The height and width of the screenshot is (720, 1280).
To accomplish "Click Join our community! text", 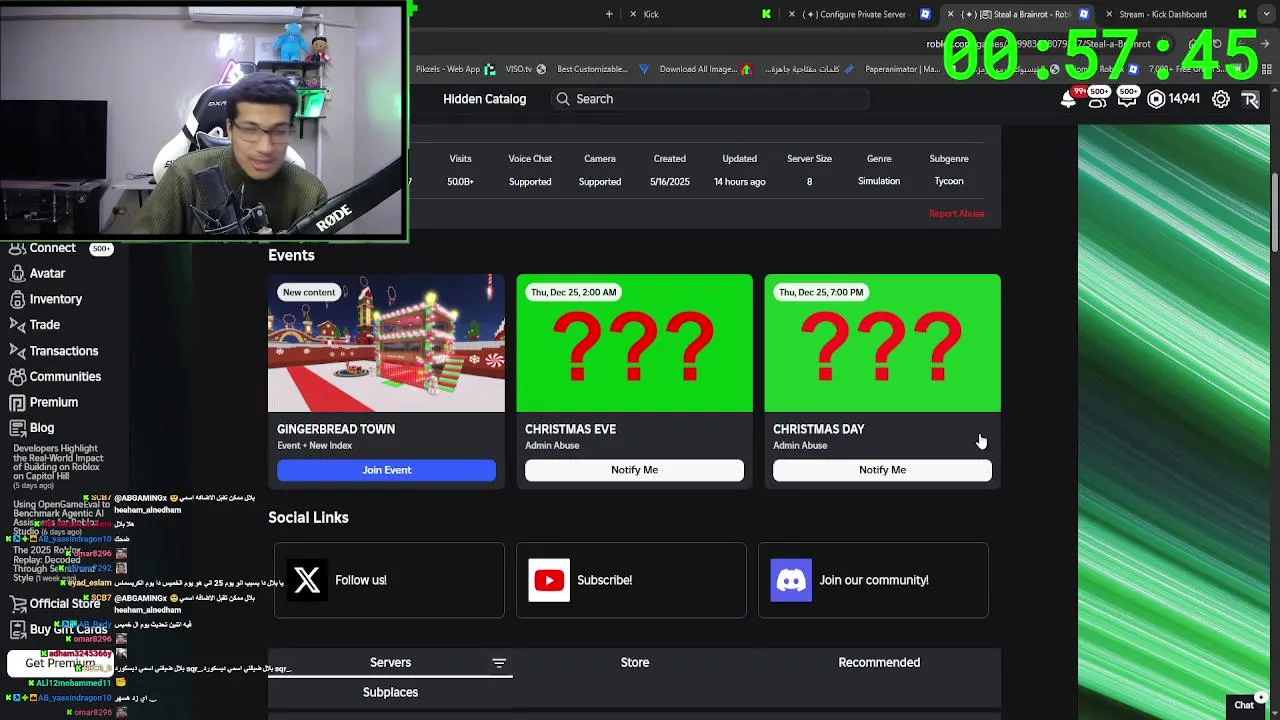I will (874, 580).
